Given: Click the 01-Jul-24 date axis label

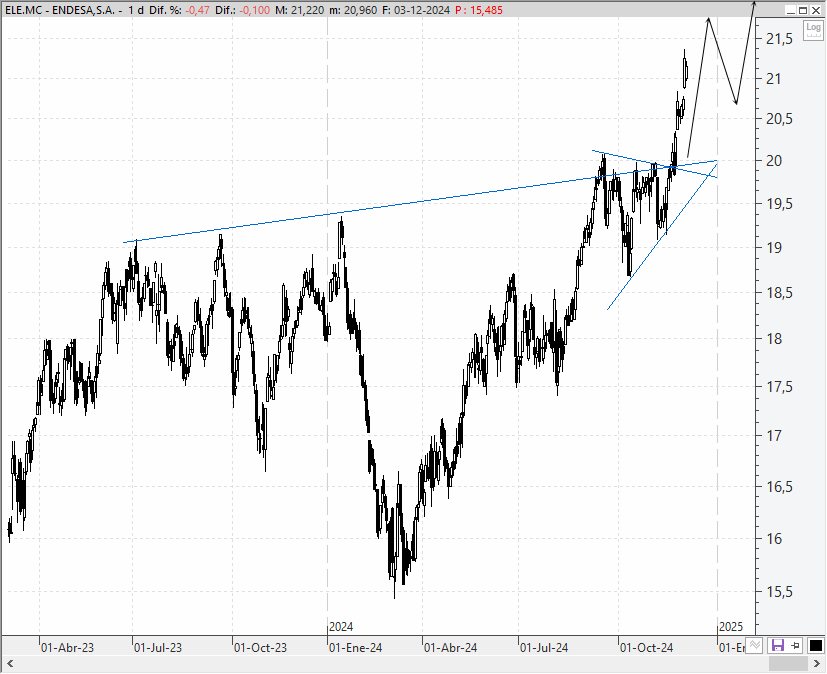Looking at the screenshot, I should (544, 648).
